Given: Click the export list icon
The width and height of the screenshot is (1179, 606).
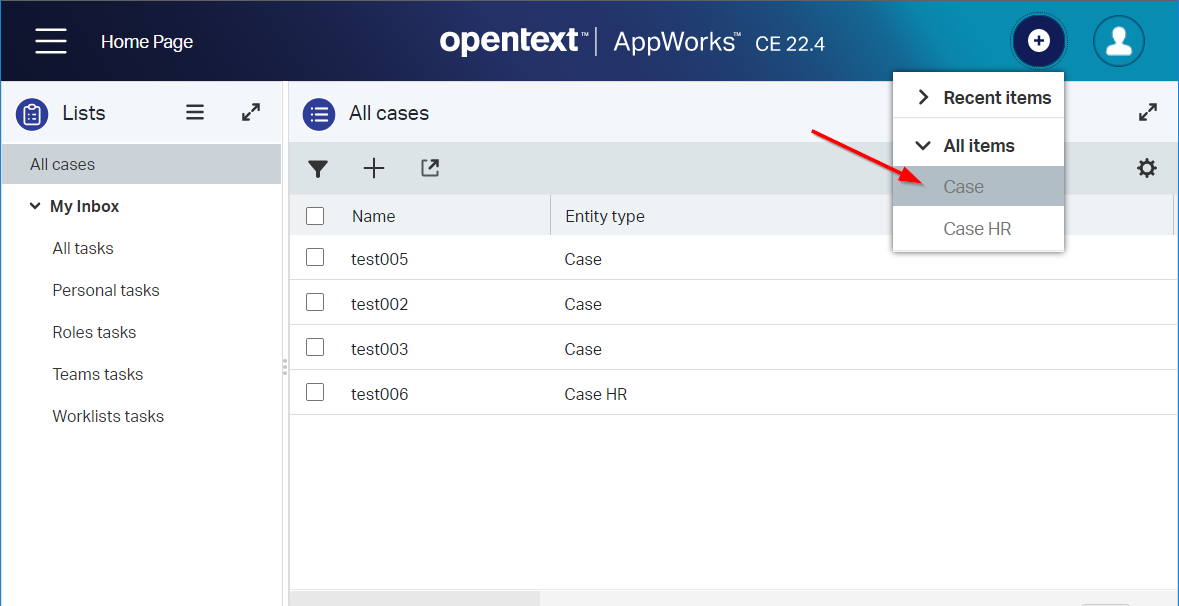Looking at the screenshot, I should pyautogui.click(x=430, y=168).
